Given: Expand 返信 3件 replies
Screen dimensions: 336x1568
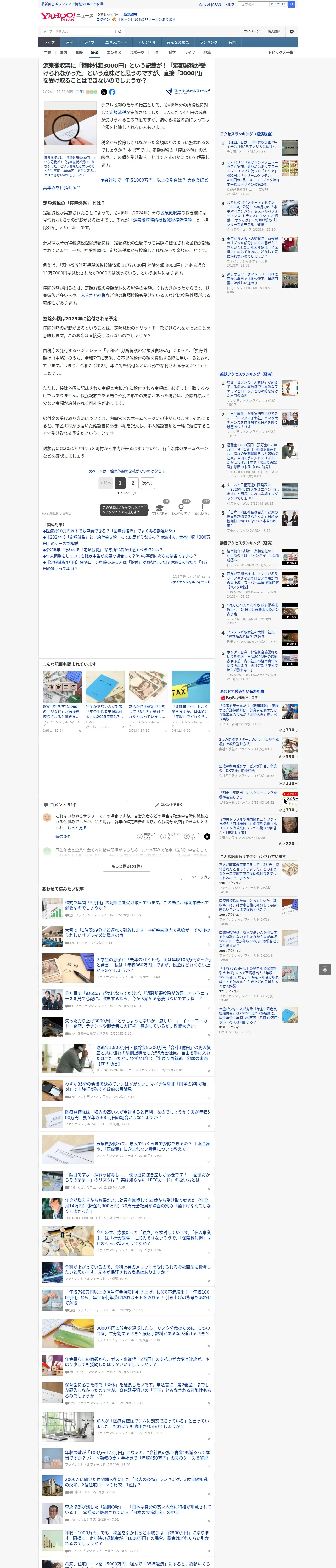Looking at the screenshot, I should click(63, 836).
